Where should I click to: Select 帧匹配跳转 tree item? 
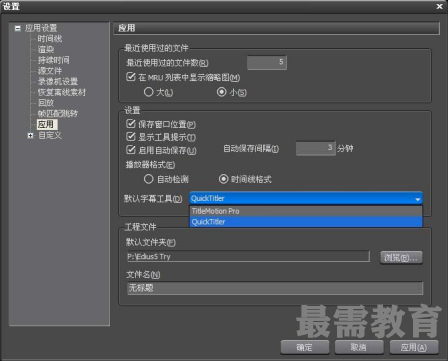pos(58,113)
